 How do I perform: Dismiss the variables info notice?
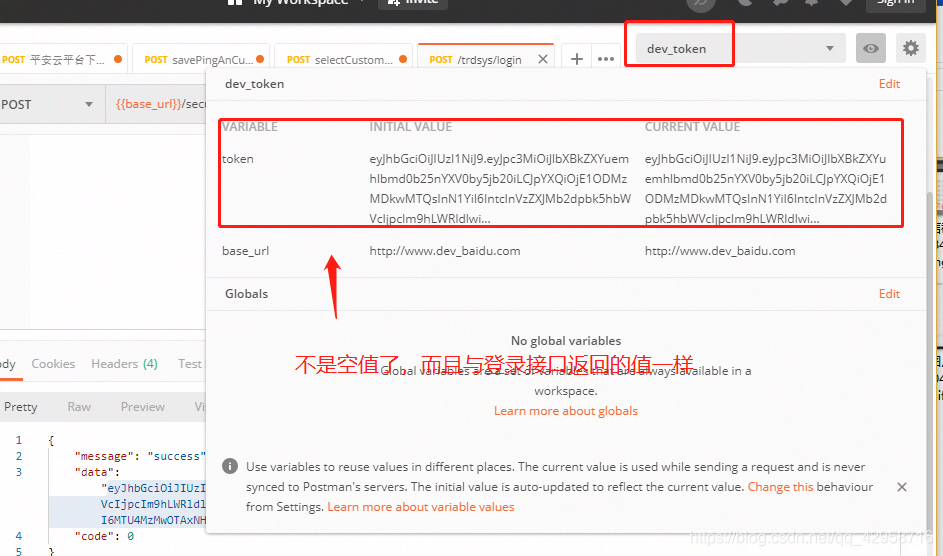pos(902,487)
